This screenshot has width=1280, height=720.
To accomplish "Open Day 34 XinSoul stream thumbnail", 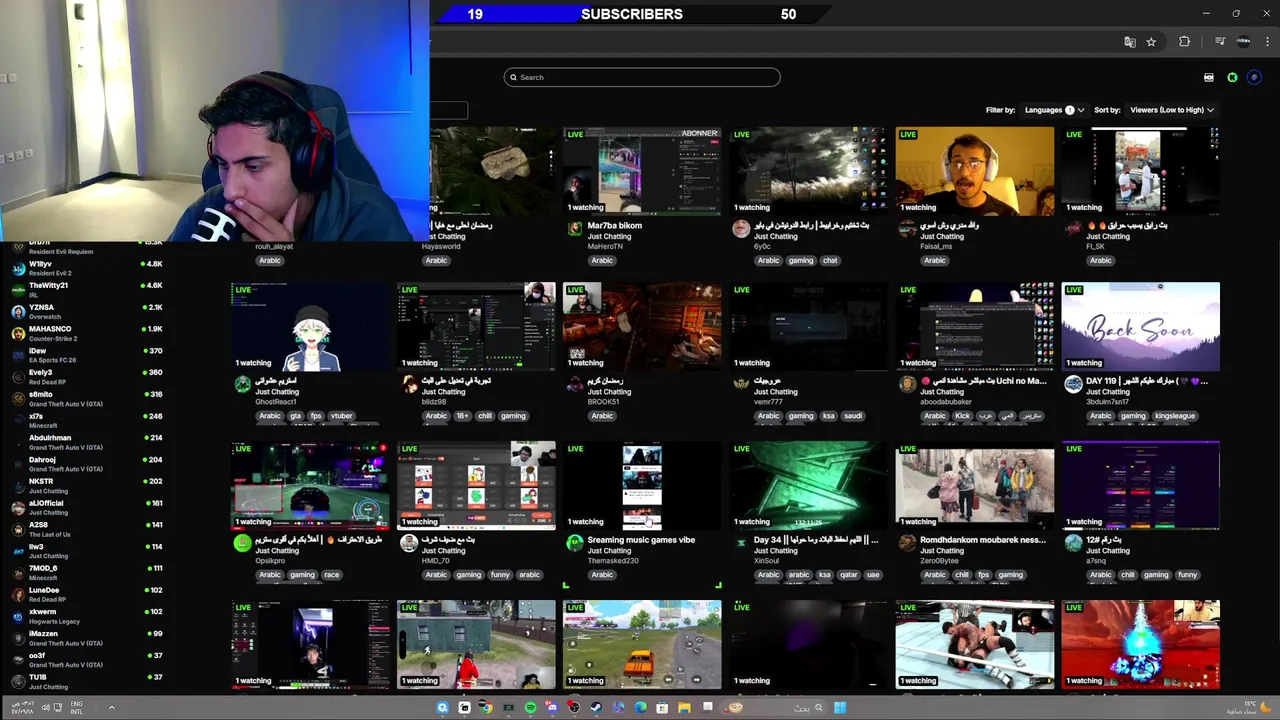I will coord(808,485).
